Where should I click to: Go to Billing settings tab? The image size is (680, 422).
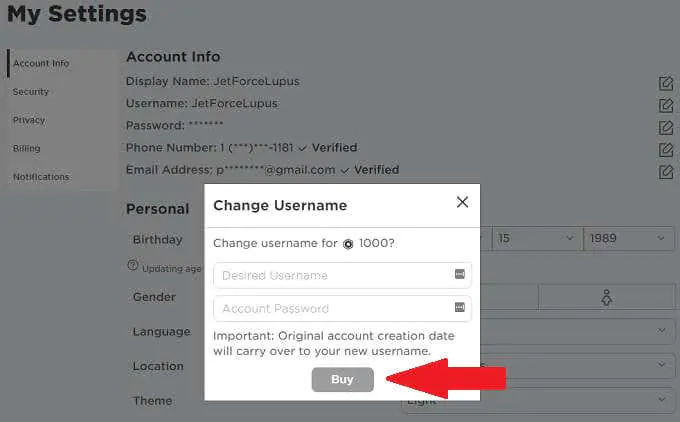27,148
